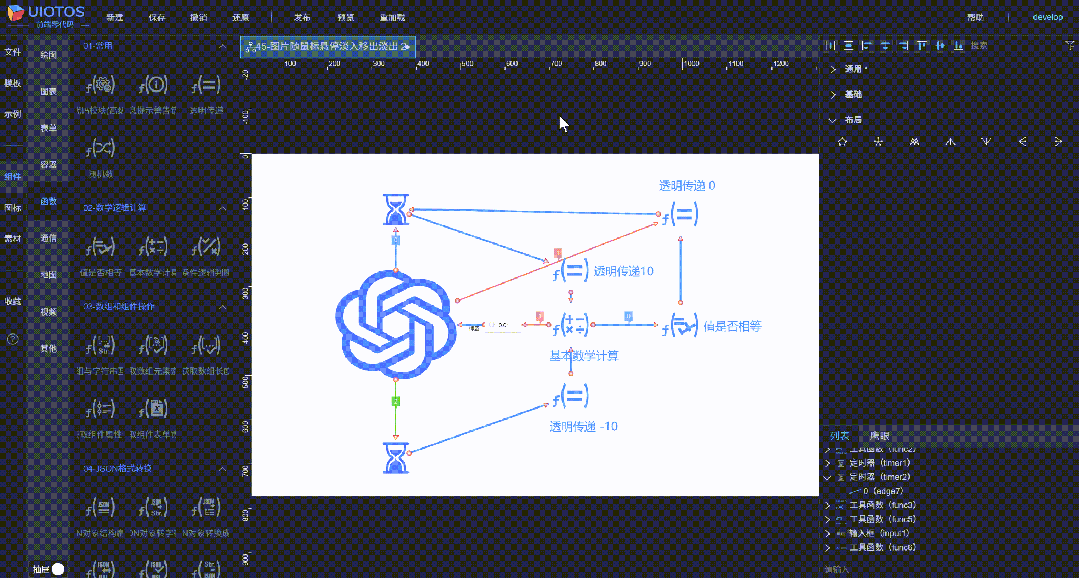This screenshot has height=578, width=1079.
Task: Open the 示例 sidebar tab
Action: [x=12, y=114]
